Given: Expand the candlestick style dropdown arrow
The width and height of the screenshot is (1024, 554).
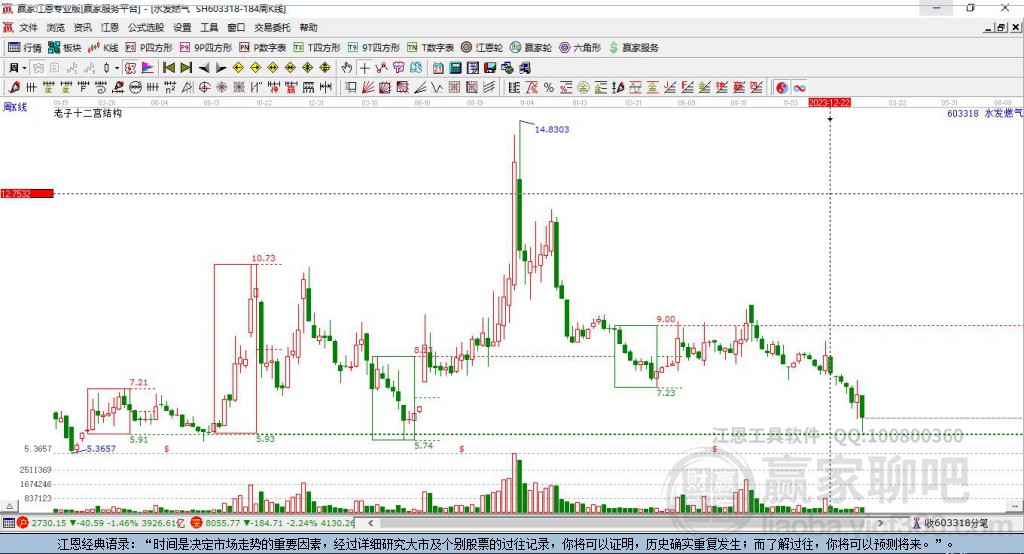Looking at the screenshot, I should [117, 68].
